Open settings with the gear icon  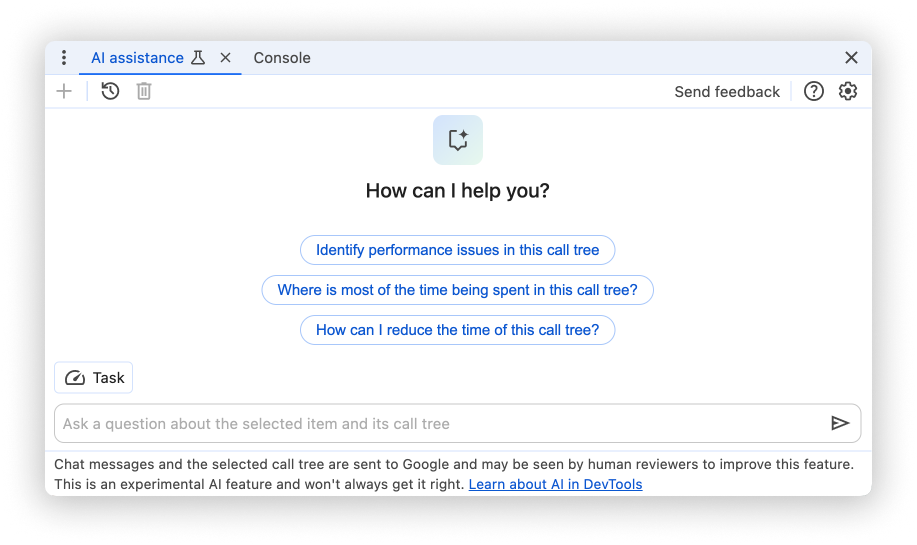tap(848, 92)
